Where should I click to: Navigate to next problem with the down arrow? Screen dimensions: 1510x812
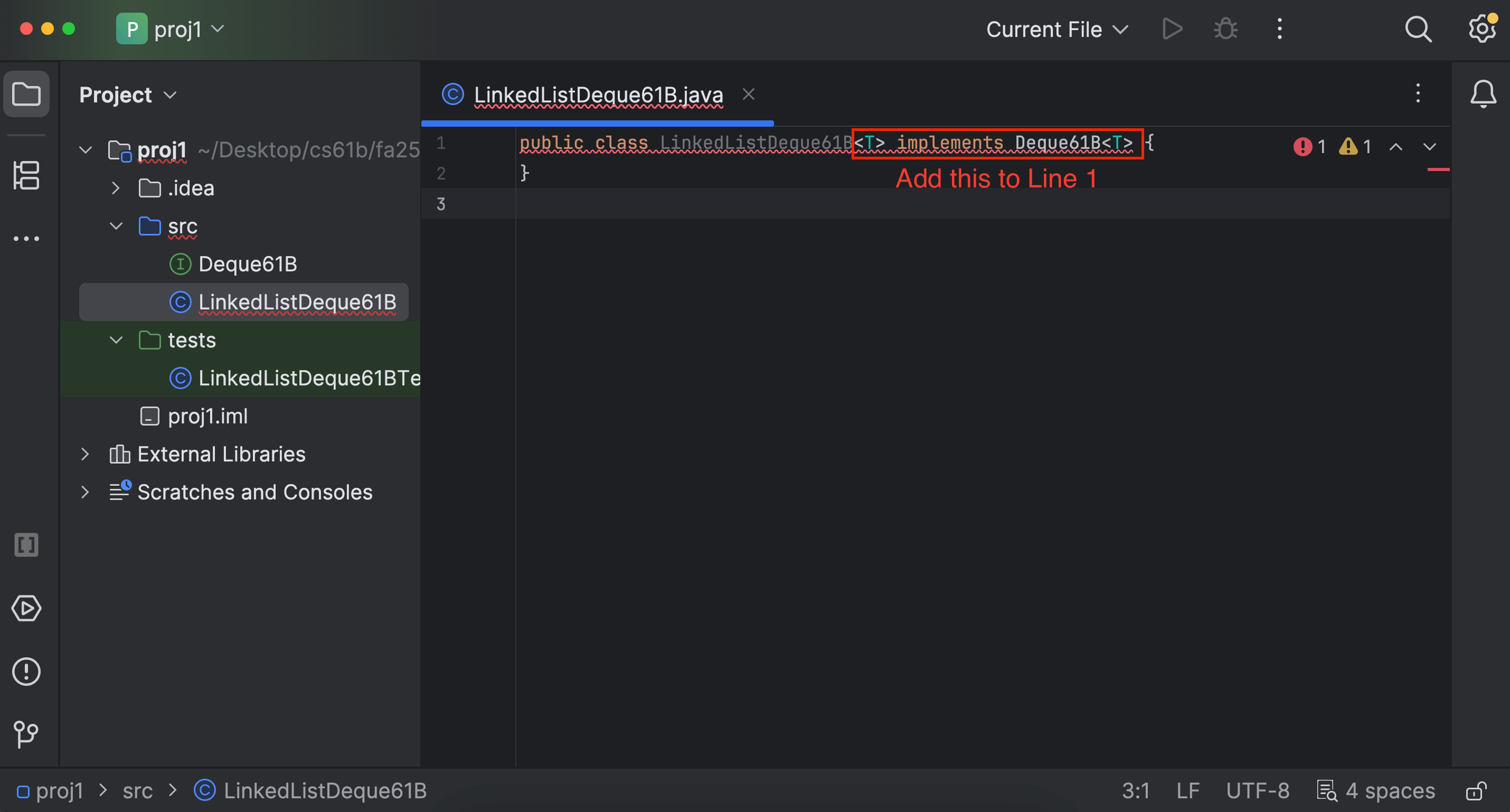(x=1430, y=147)
